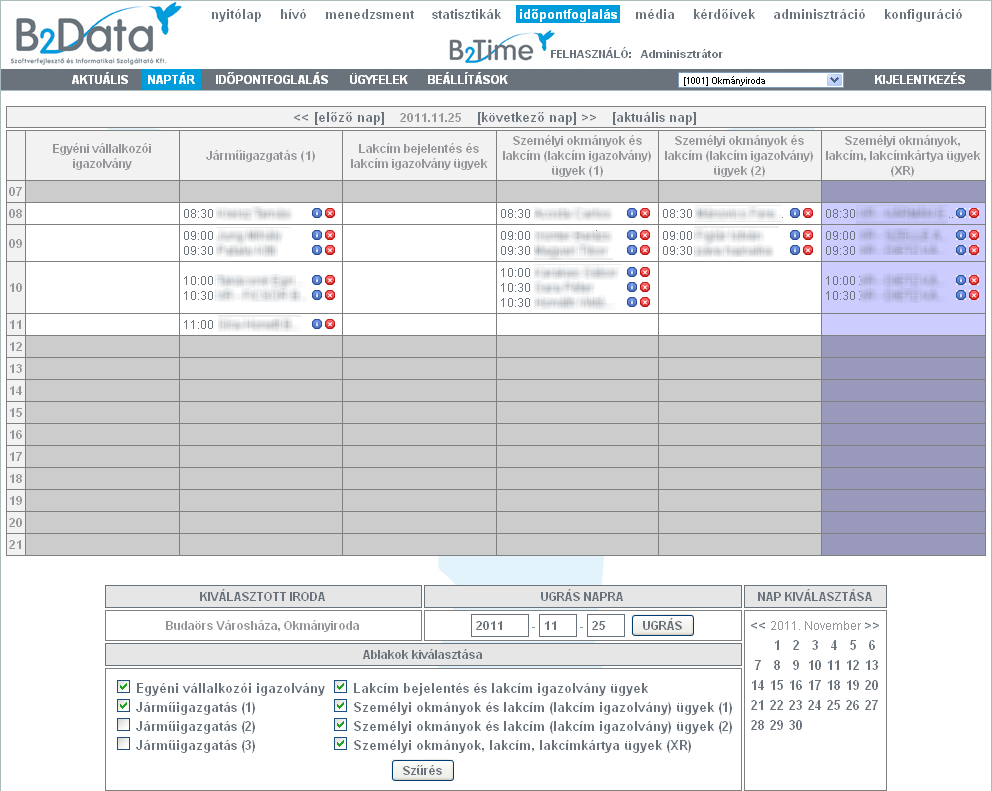
Task: Open the statisztikák top menu
Action: coord(466,15)
